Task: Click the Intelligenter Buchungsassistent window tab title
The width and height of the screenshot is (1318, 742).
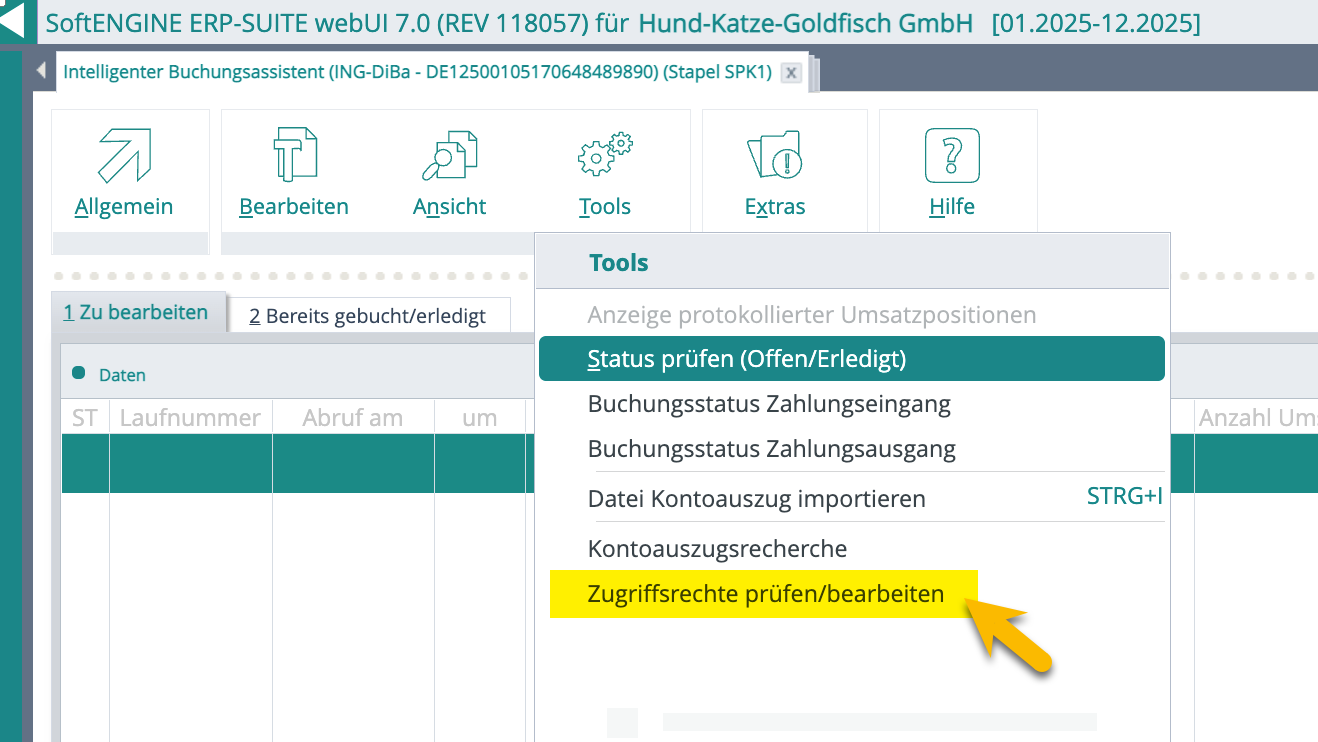Action: (x=417, y=73)
